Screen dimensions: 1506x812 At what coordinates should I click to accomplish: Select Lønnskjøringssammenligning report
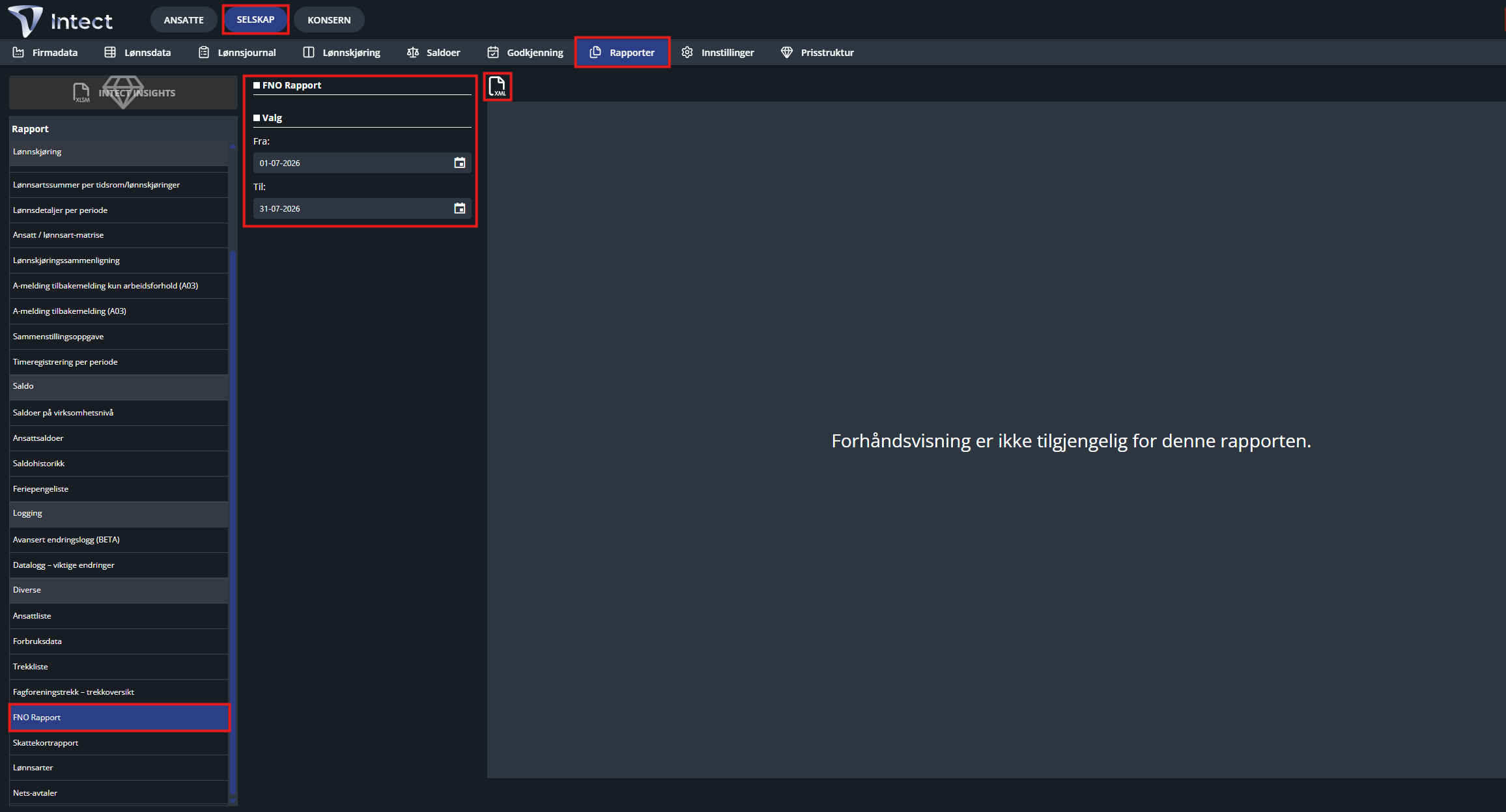click(x=119, y=260)
